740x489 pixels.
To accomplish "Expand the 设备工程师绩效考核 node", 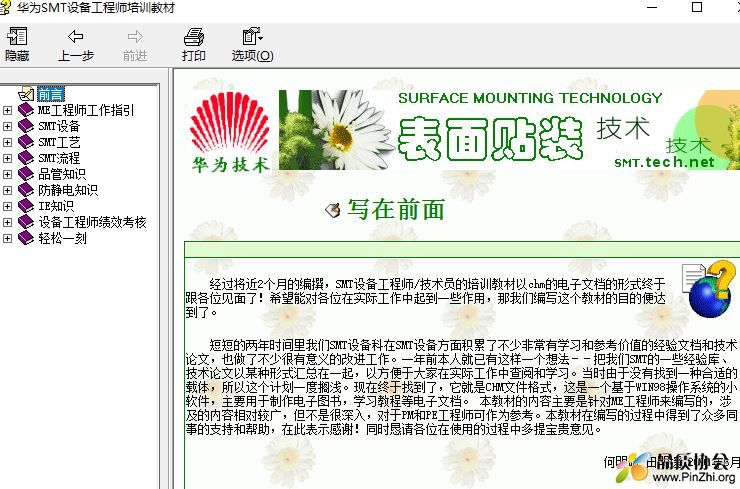I will point(7,222).
